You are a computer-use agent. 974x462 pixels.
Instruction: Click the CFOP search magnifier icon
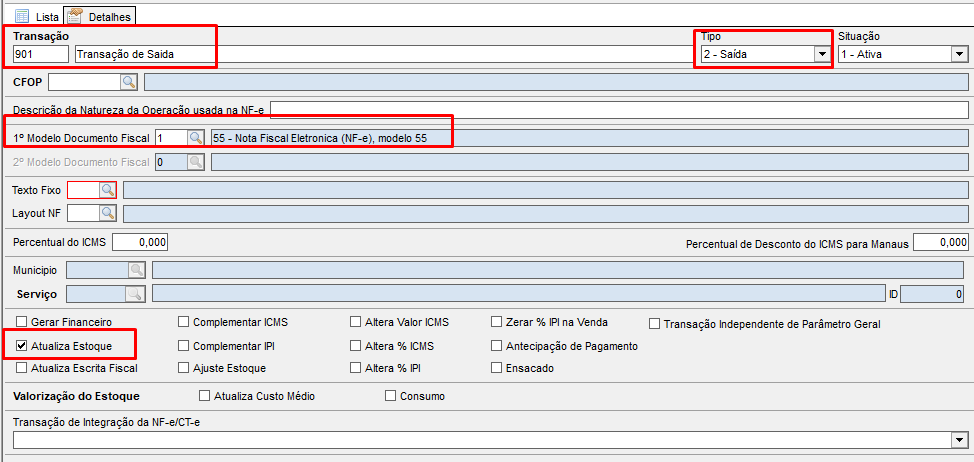(x=130, y=82)
